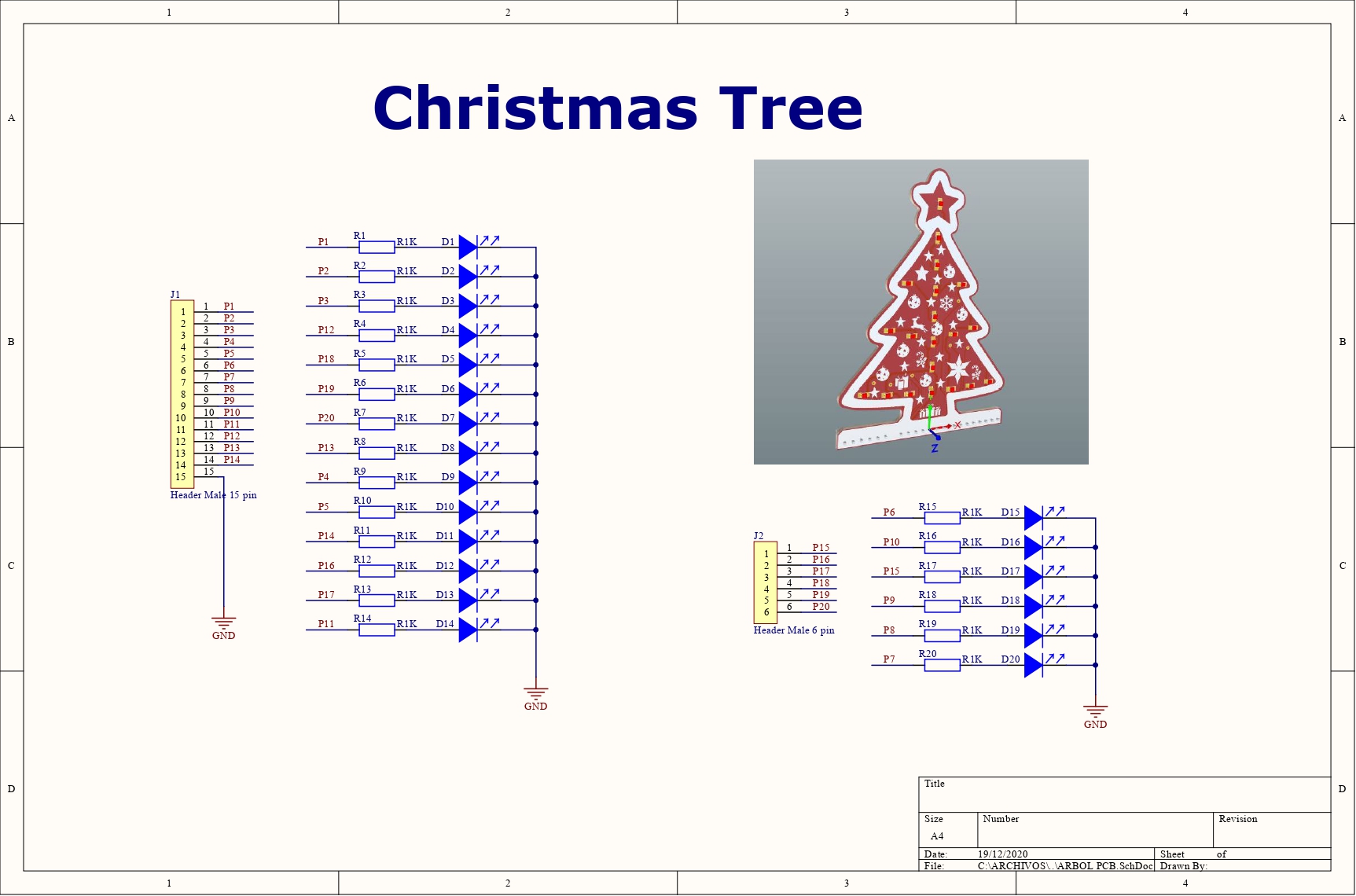This screenshot has width=1356, height=896.
Task: Select resistor R8 labeled R1K
Action: click(x=376, y=451)
